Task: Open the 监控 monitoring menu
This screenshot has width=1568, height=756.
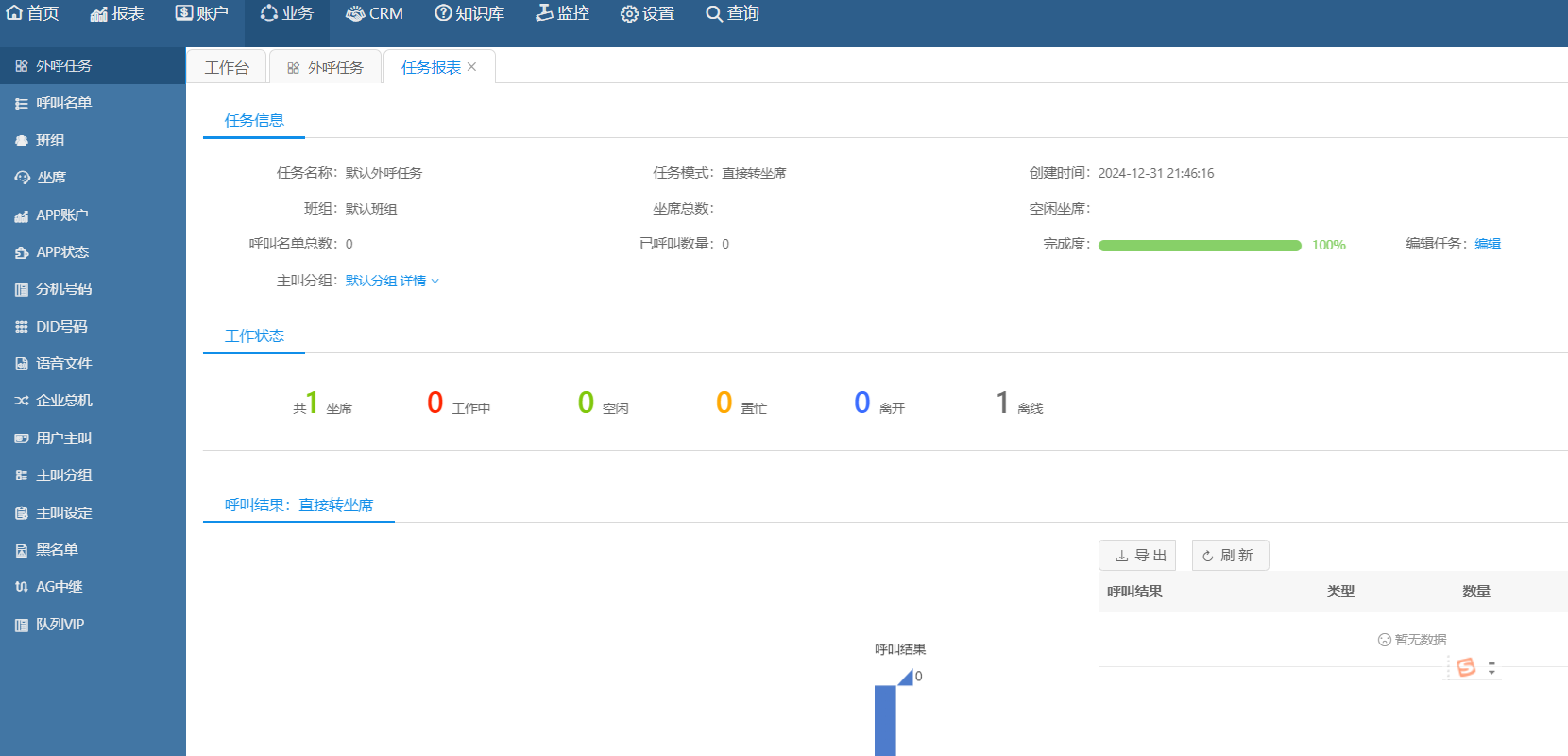Action: coord(563,13)
